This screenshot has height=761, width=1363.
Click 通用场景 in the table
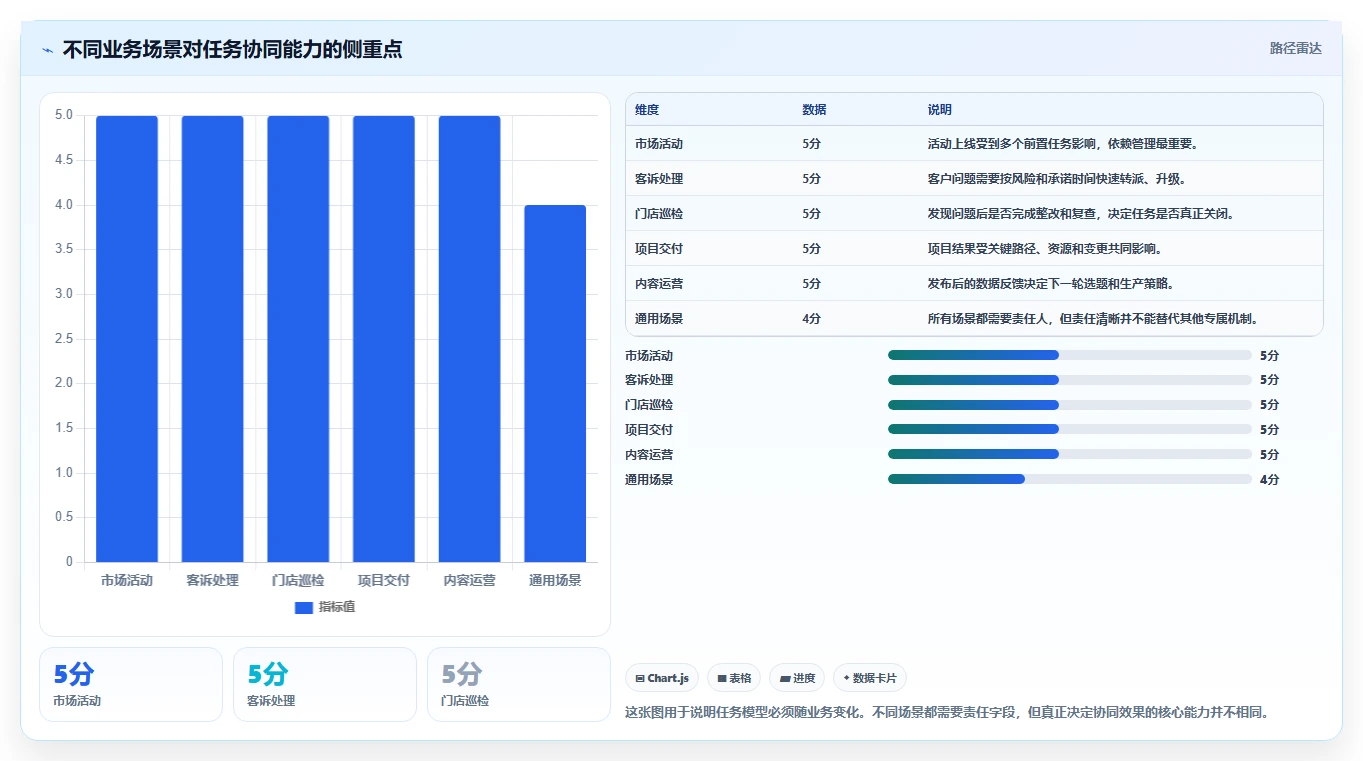coord(659,319)
